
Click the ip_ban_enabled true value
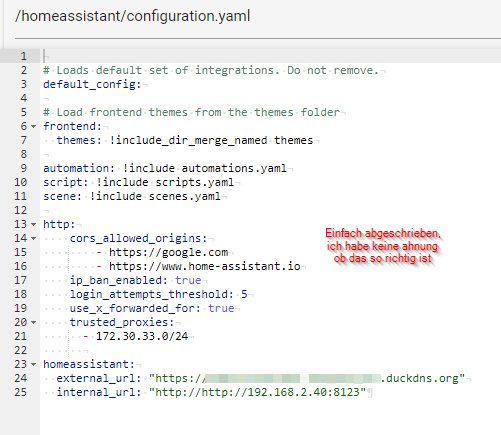188,280
